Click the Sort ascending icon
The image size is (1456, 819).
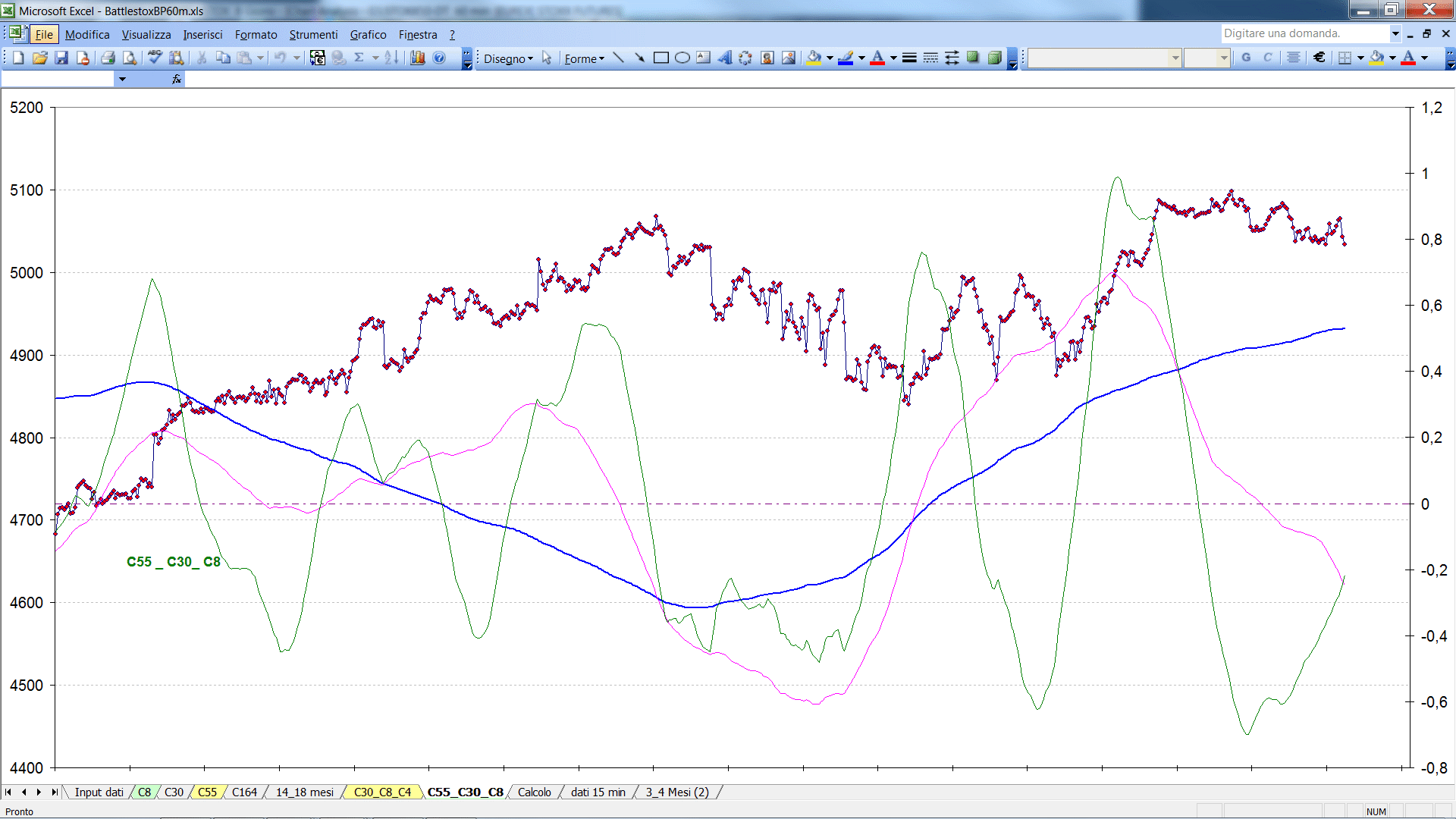[391, 58]
